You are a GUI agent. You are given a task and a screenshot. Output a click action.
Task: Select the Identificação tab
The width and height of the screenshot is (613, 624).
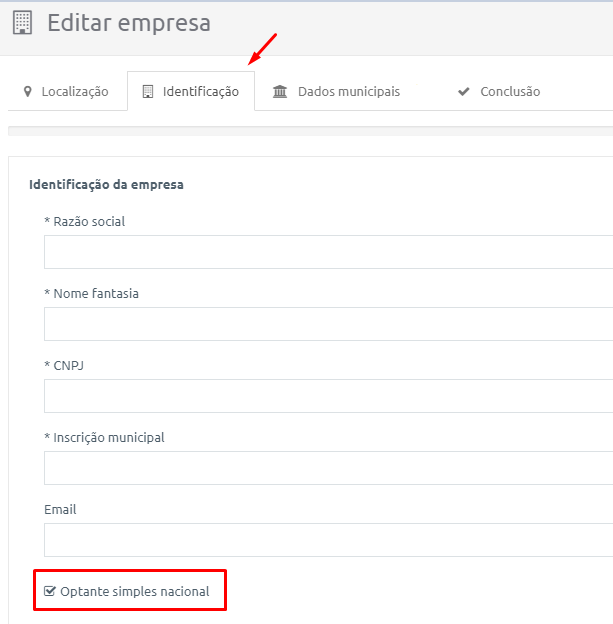[x=191, y=91]
